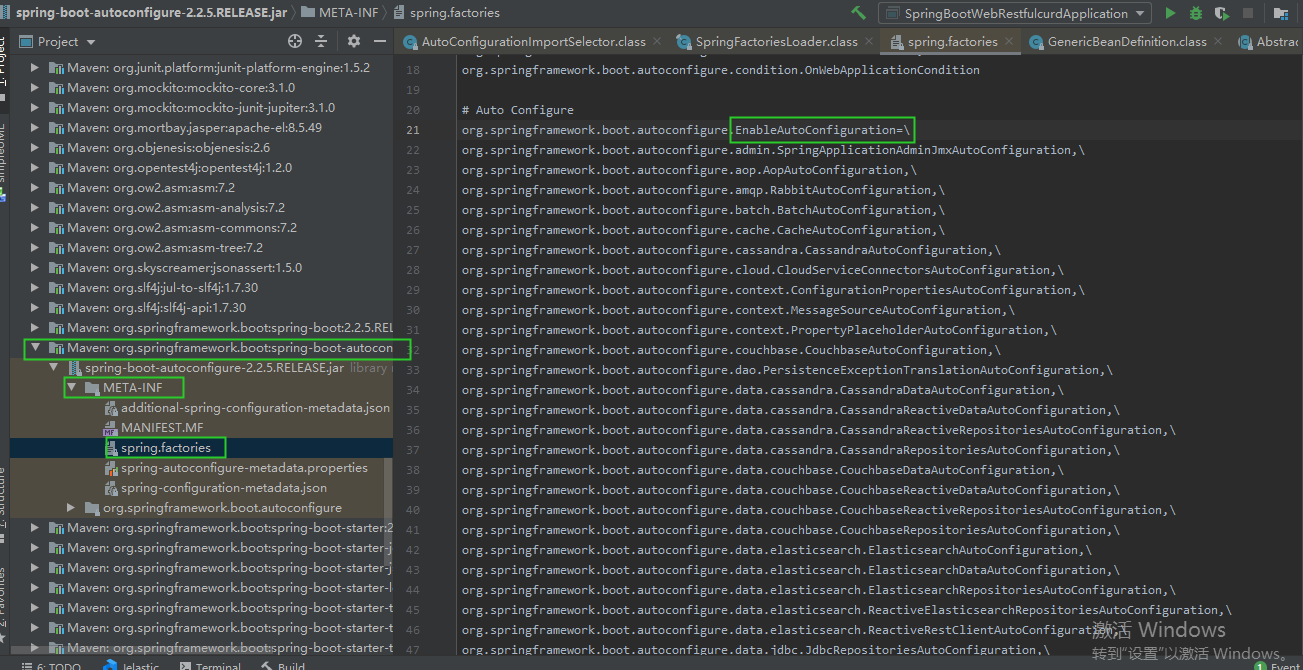Open the run configuration dropdown
This screenshot has height=670, width=1303.
[1015, 13]
